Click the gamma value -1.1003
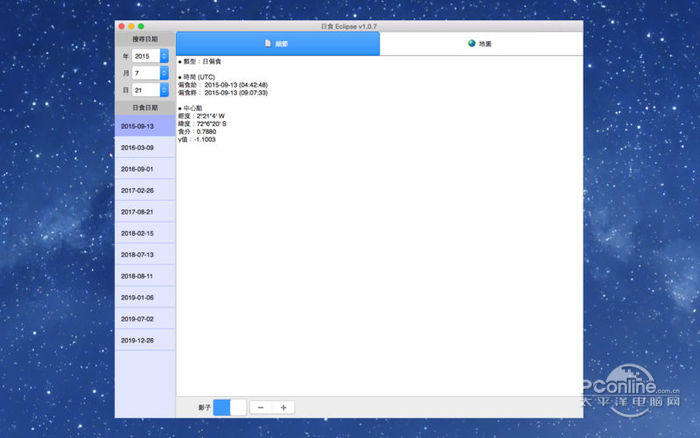The height and width of the screenshot is (438, 700). click(x=205, y=140)
